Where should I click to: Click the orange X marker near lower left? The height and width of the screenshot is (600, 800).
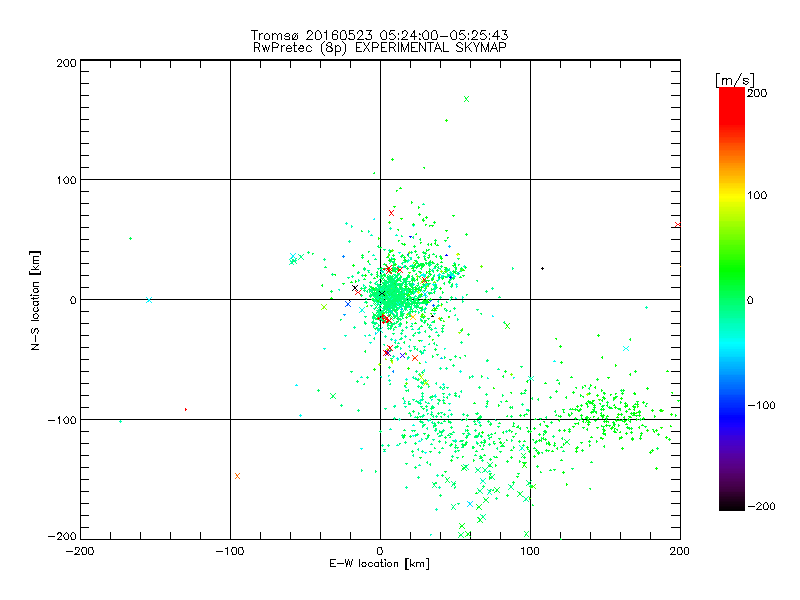pos(237,476)
